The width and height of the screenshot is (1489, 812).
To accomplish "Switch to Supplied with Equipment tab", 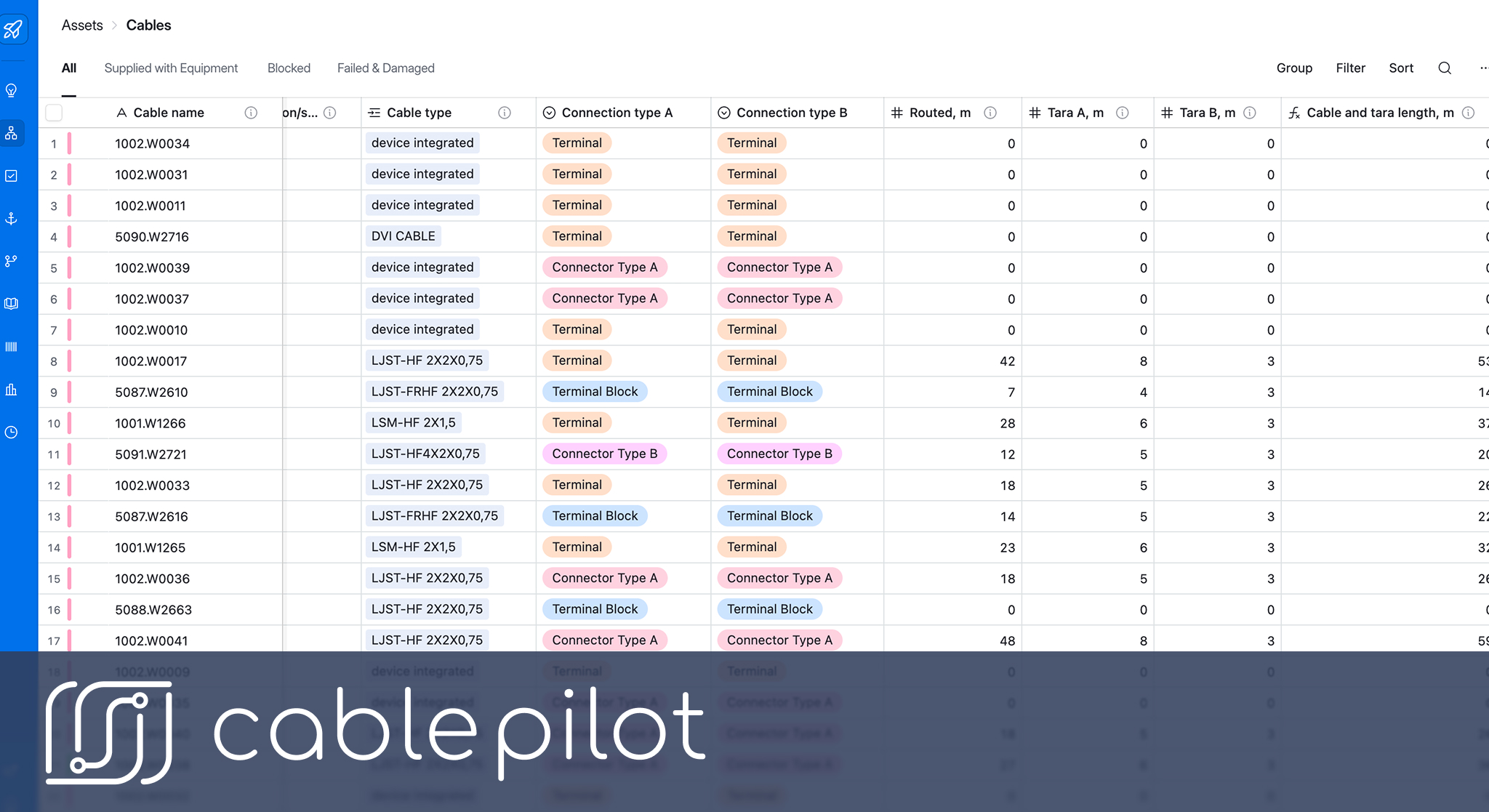I will click(x=171, y=68).
